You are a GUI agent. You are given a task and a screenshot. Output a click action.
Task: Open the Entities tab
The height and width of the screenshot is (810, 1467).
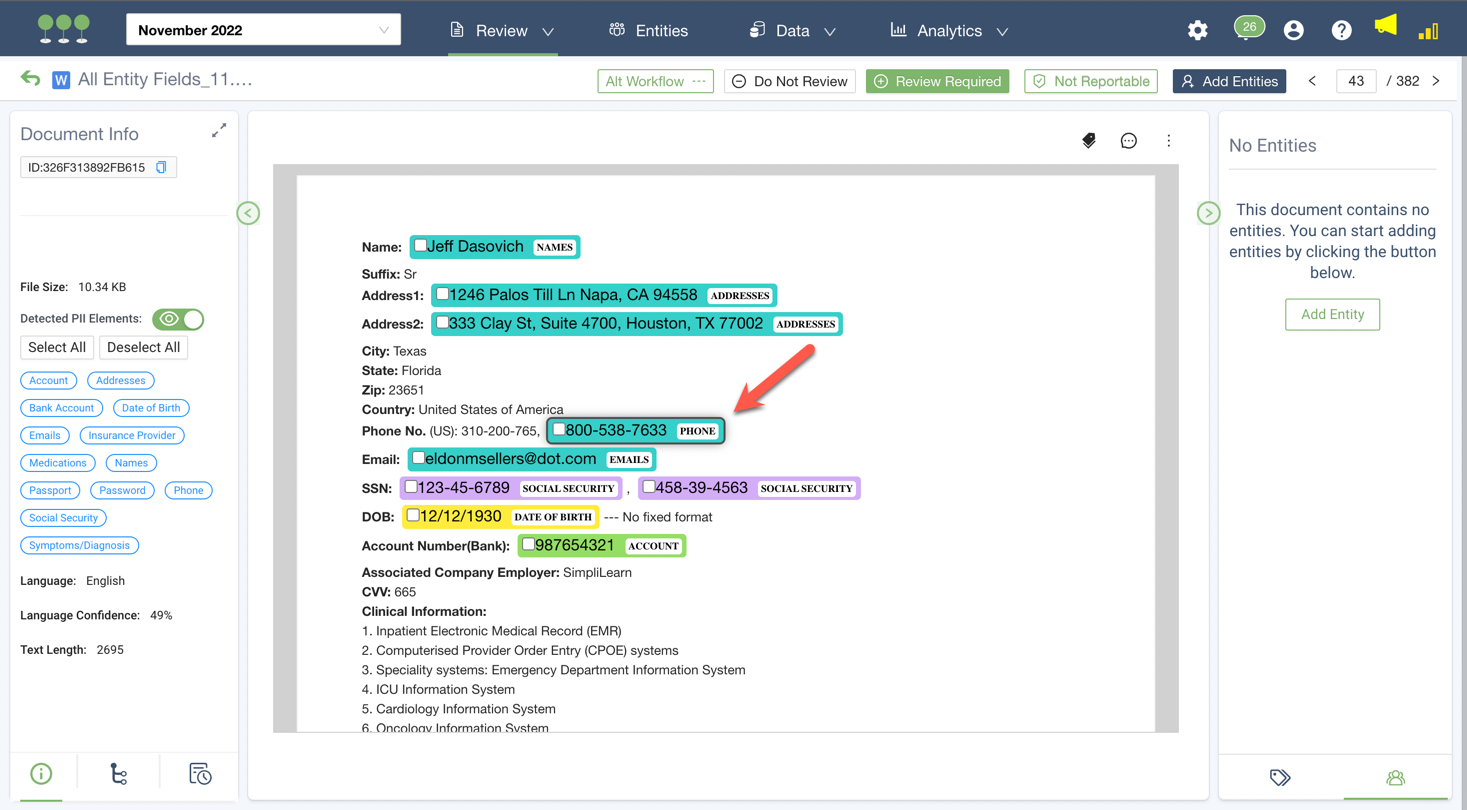click(x=648, y=31)
